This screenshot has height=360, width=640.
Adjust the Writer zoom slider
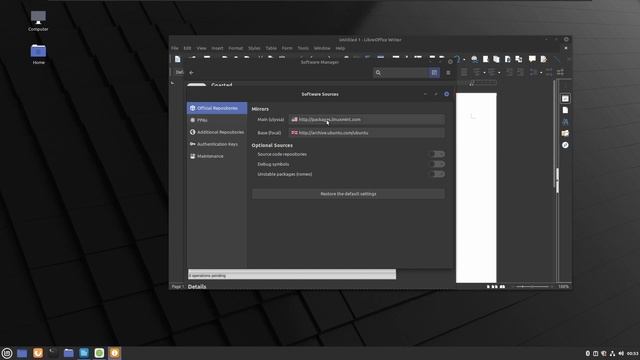point(532,287)
